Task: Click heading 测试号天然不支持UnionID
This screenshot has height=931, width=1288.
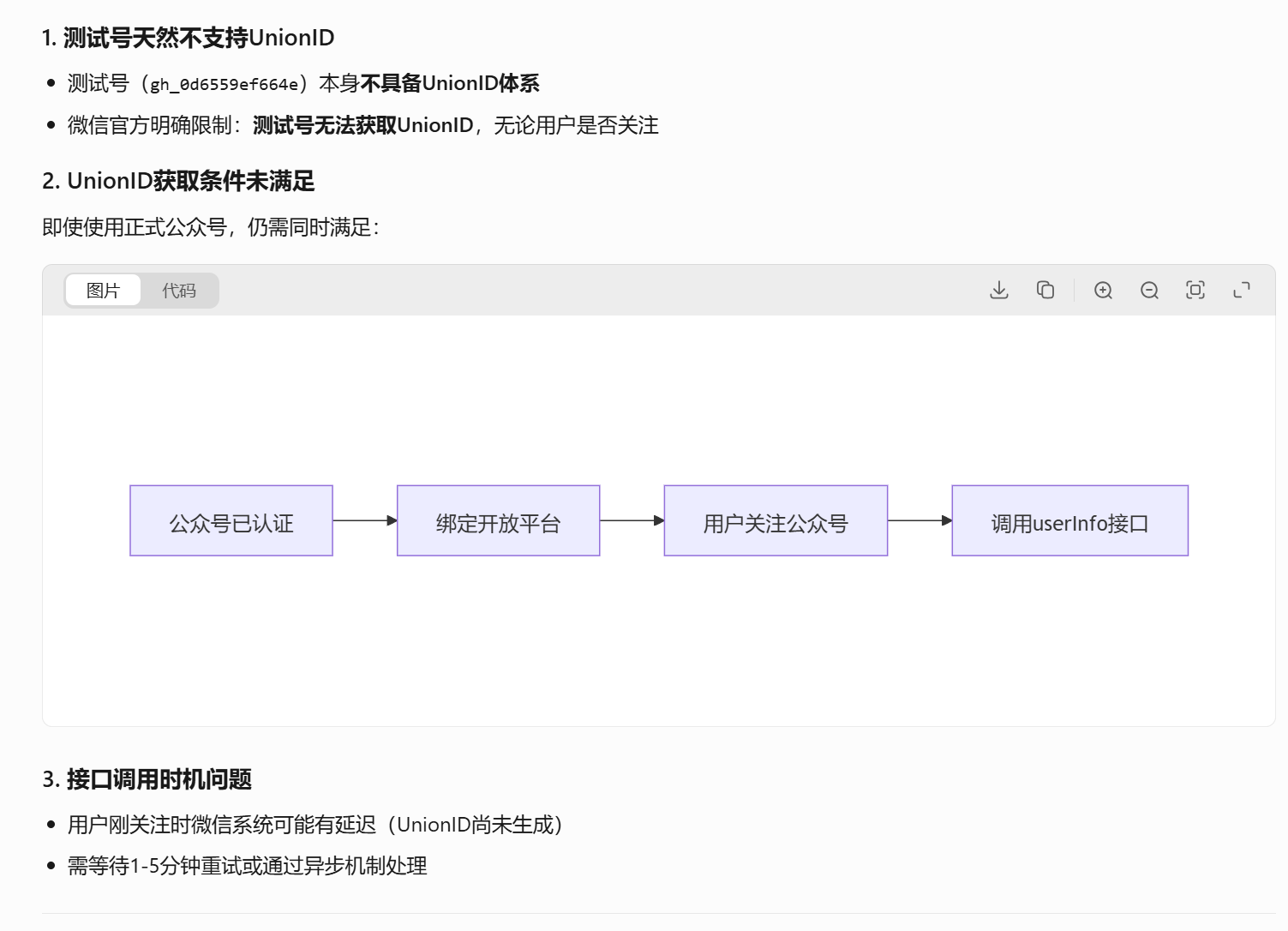Action: [189, 38]
